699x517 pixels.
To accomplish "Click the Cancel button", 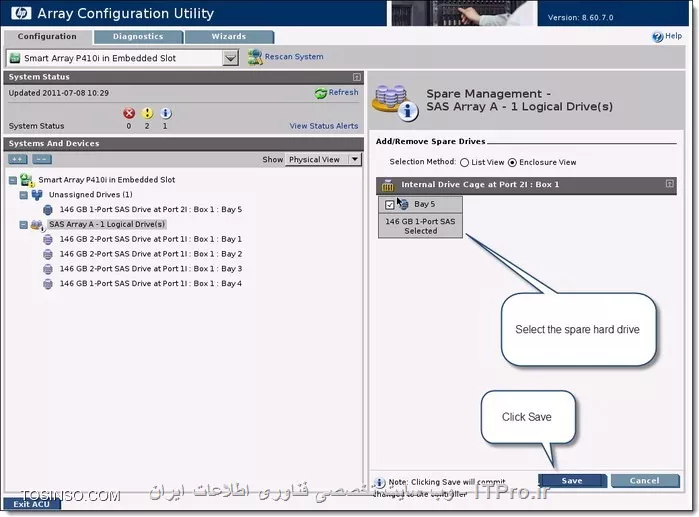I will pyautogui.click(x=645, y=481).
